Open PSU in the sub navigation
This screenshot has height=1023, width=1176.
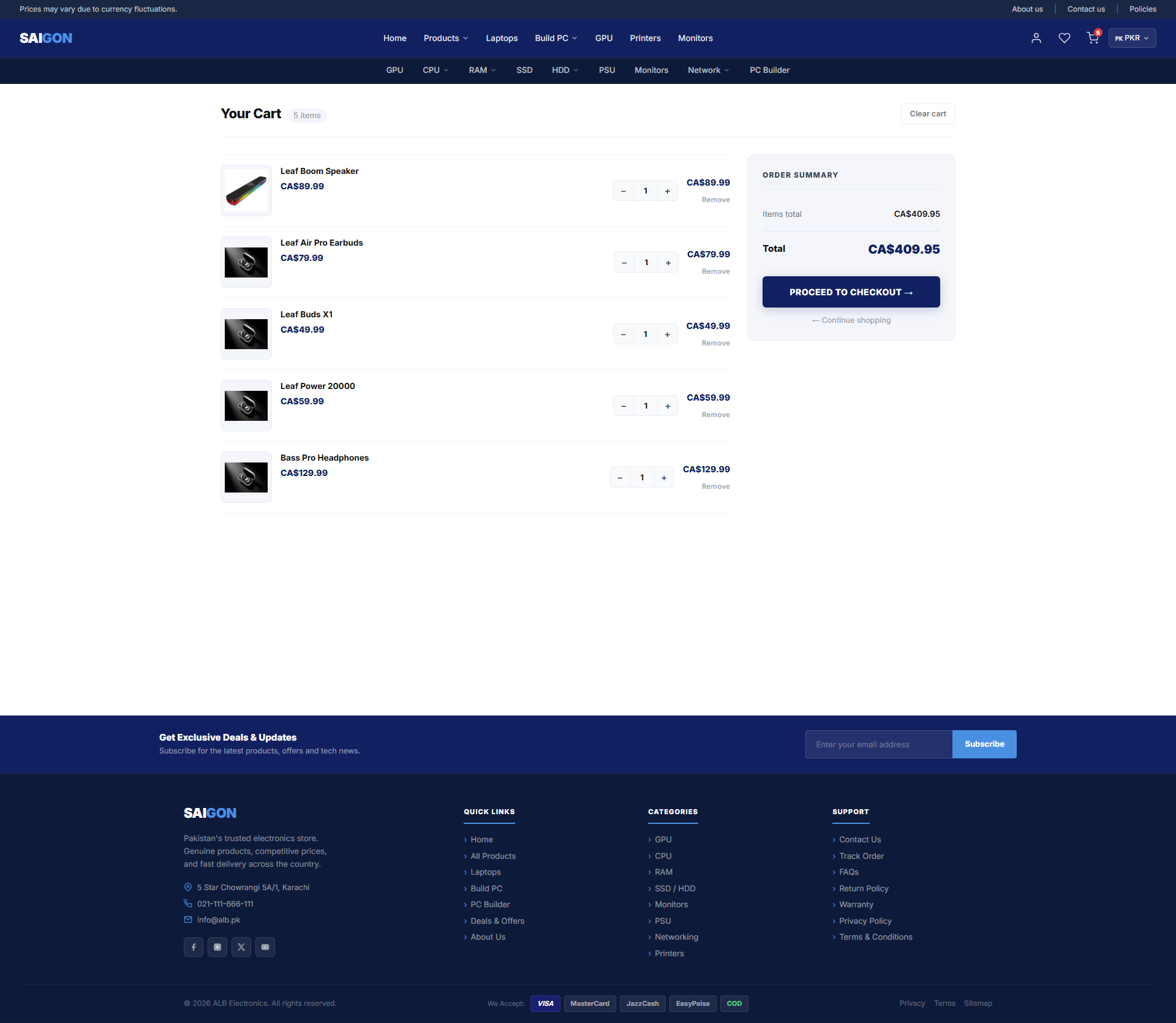[607, 70]
